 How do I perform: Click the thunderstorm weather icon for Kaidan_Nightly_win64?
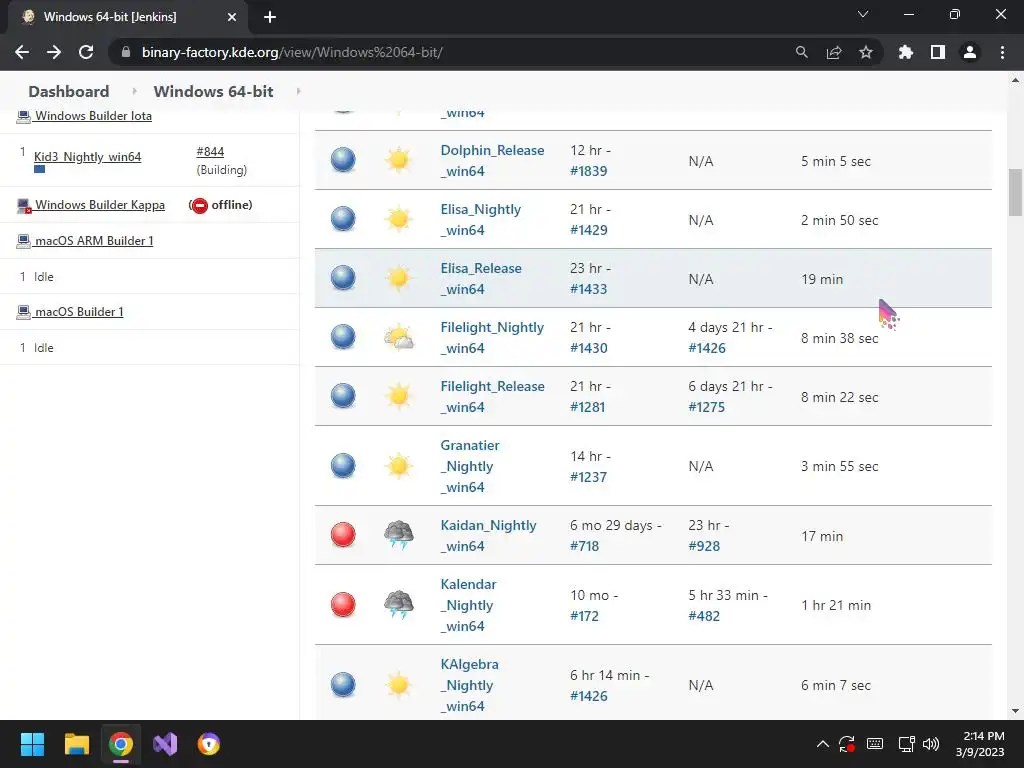(x=398, y=535)
